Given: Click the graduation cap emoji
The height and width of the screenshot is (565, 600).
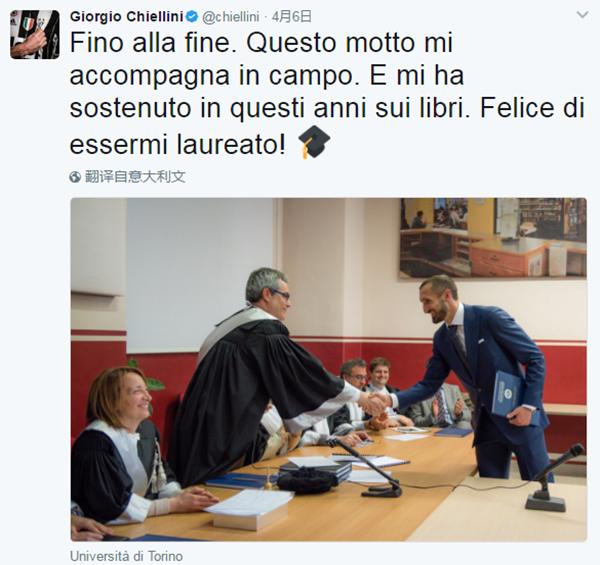Looking at the screenshot, I should coord(314,142).
